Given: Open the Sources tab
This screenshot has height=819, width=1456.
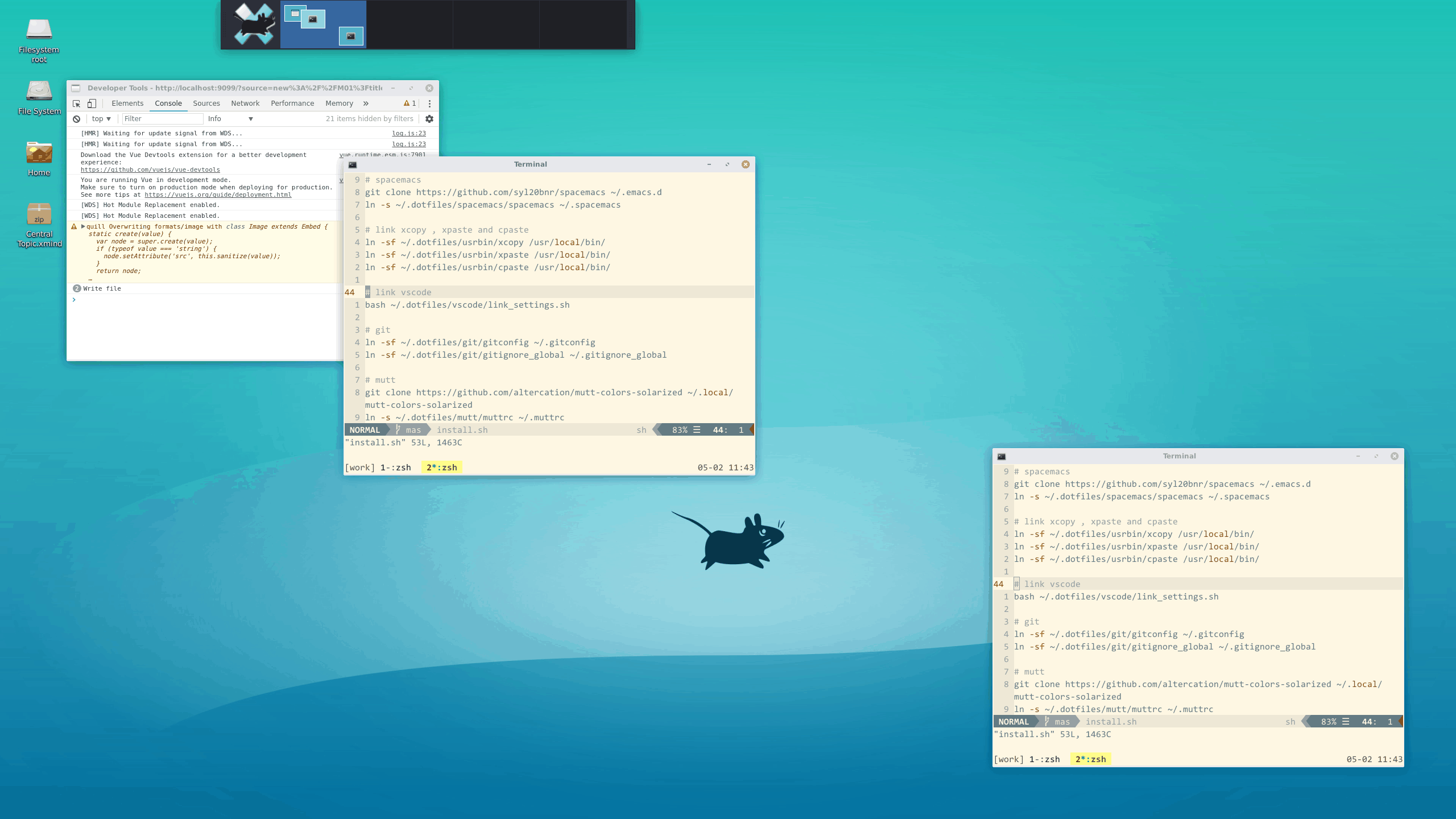Looking at the screenshot, I should (206, 104).
